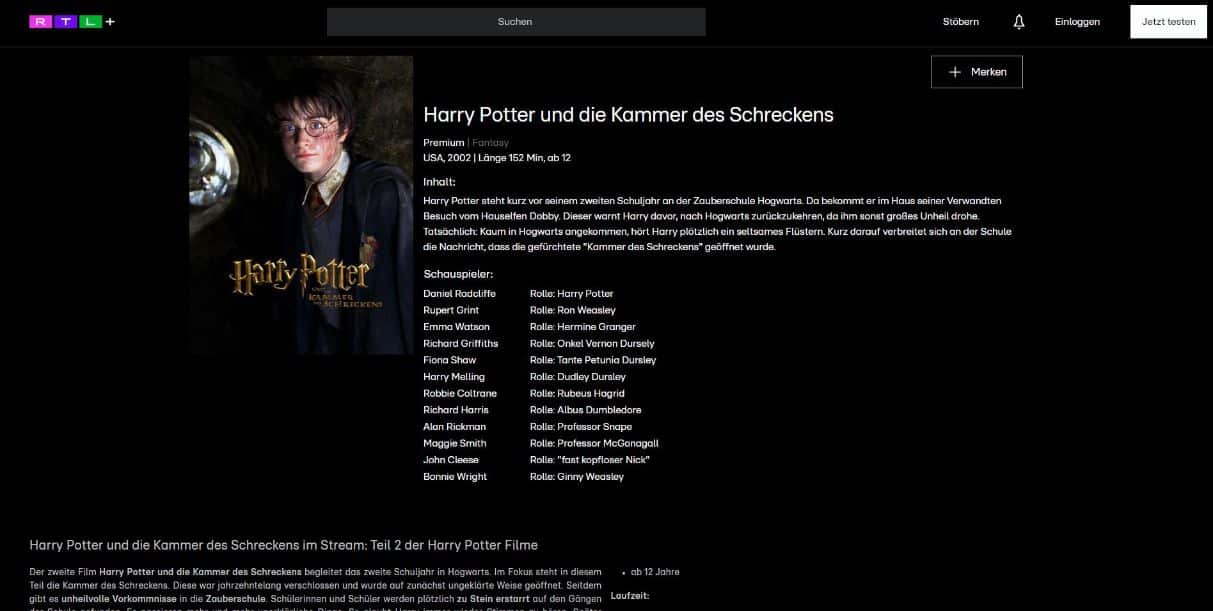Click the Premium label
The height and width of the screenshot is (611, 1213).
[x=444, y=143]
